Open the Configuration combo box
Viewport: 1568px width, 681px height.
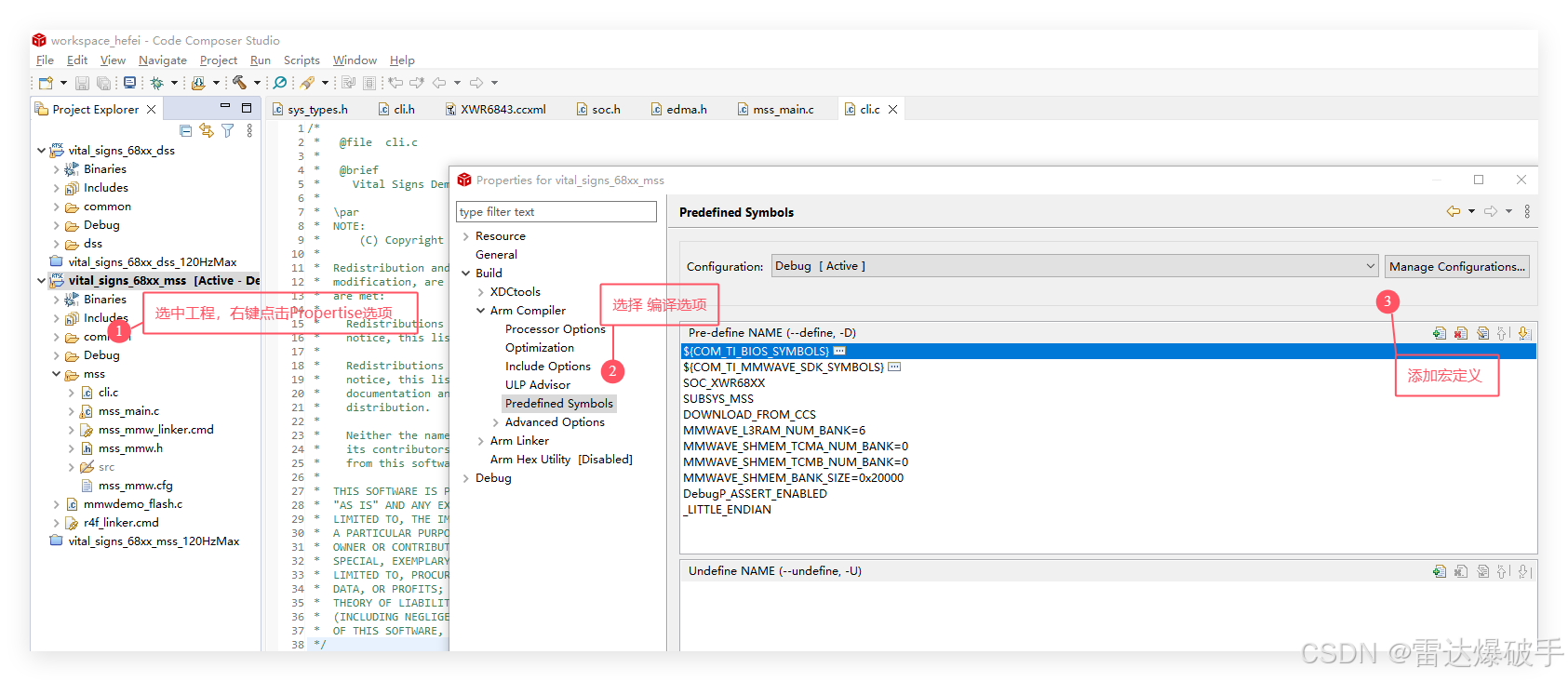tap(1075, 266)
